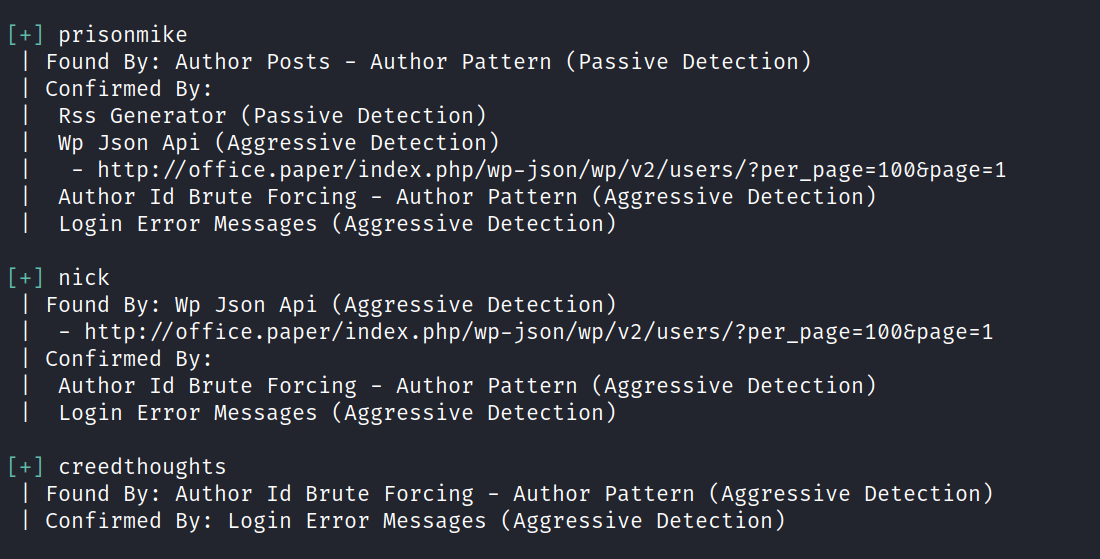Open the wp-json users URL under prisonmike
Screen dimensions: 1100x559
[551, 170]
